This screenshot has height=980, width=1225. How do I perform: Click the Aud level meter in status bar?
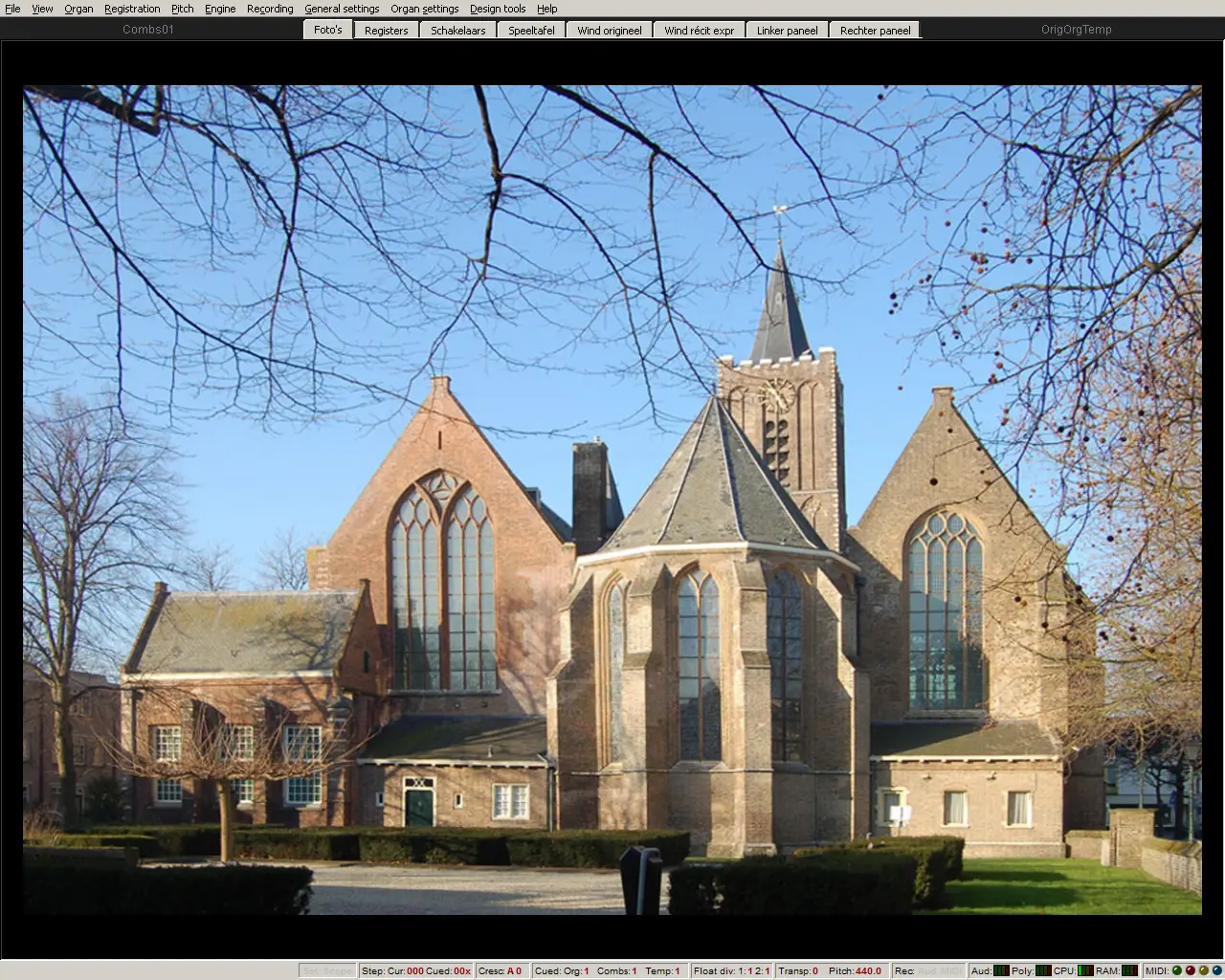[x=1001, y=970]
